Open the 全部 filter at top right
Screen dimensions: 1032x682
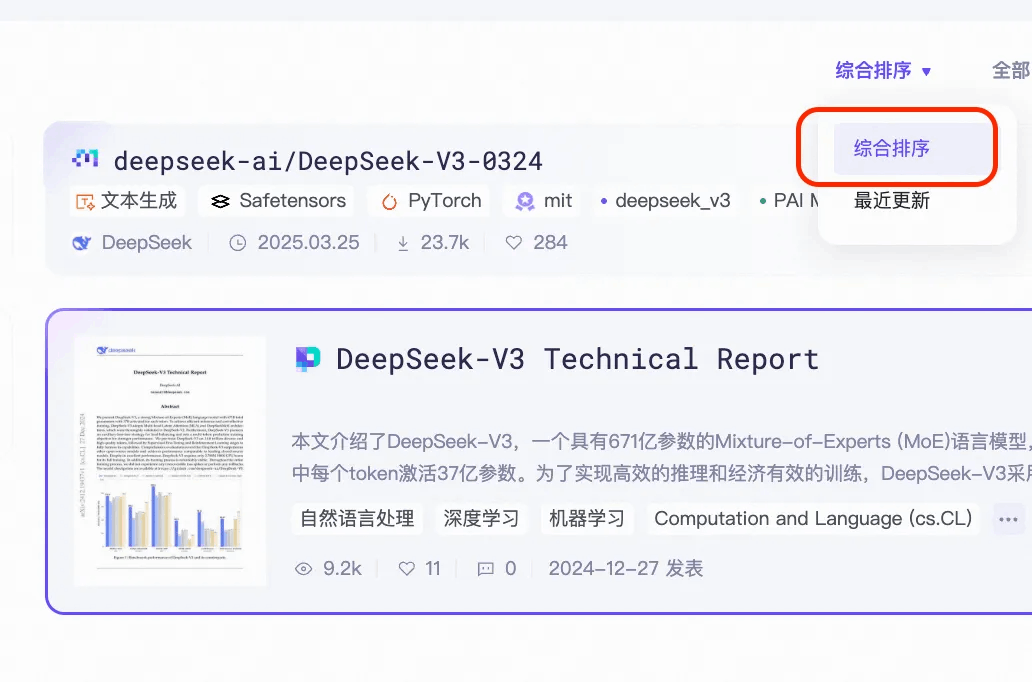(x=1011, y=70)
